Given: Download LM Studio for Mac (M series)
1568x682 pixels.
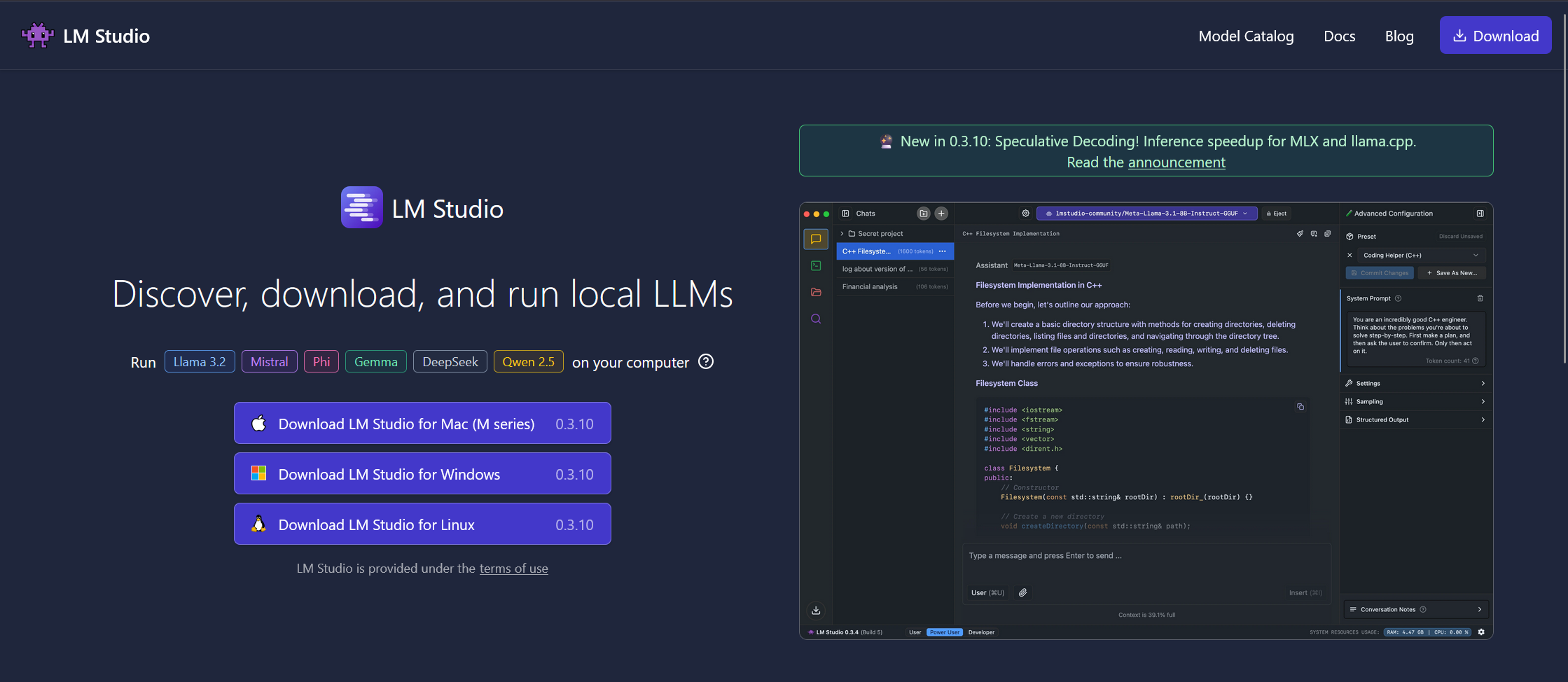Looking at the screenshot, I should pos(422,423).
